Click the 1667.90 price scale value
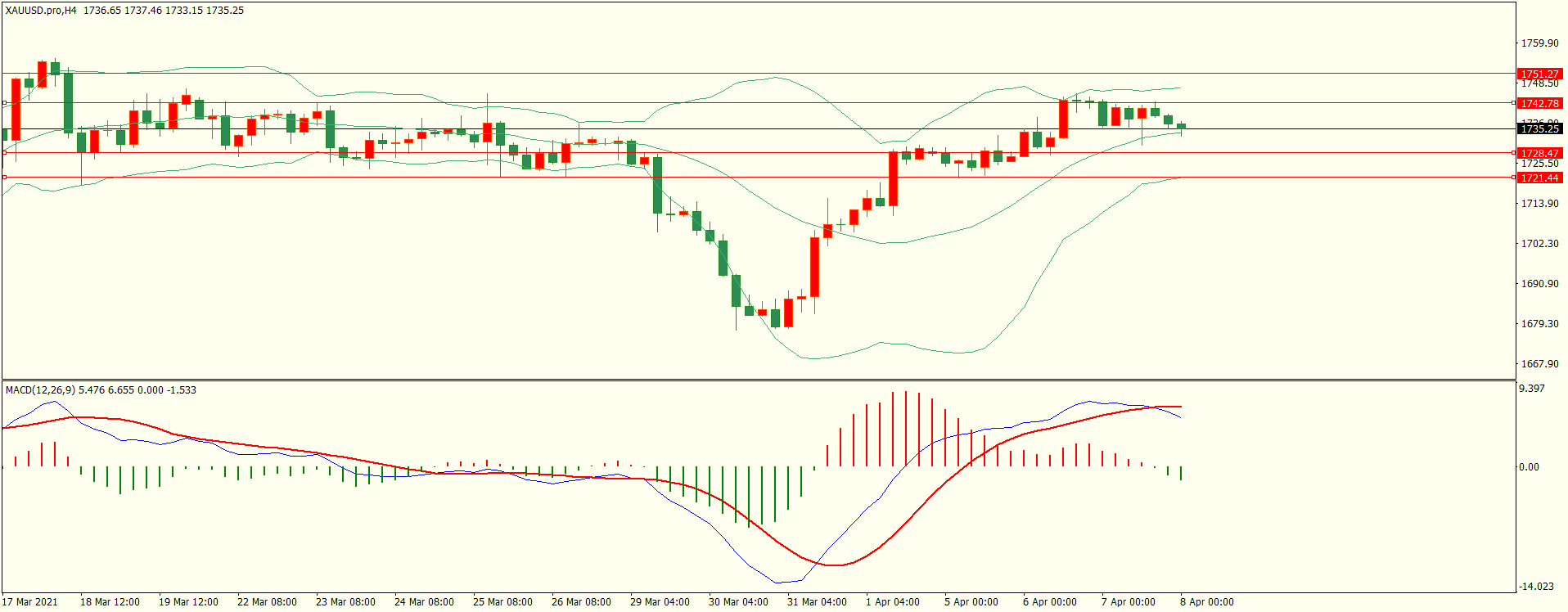1568x612 pixels. pos(1539,364)
